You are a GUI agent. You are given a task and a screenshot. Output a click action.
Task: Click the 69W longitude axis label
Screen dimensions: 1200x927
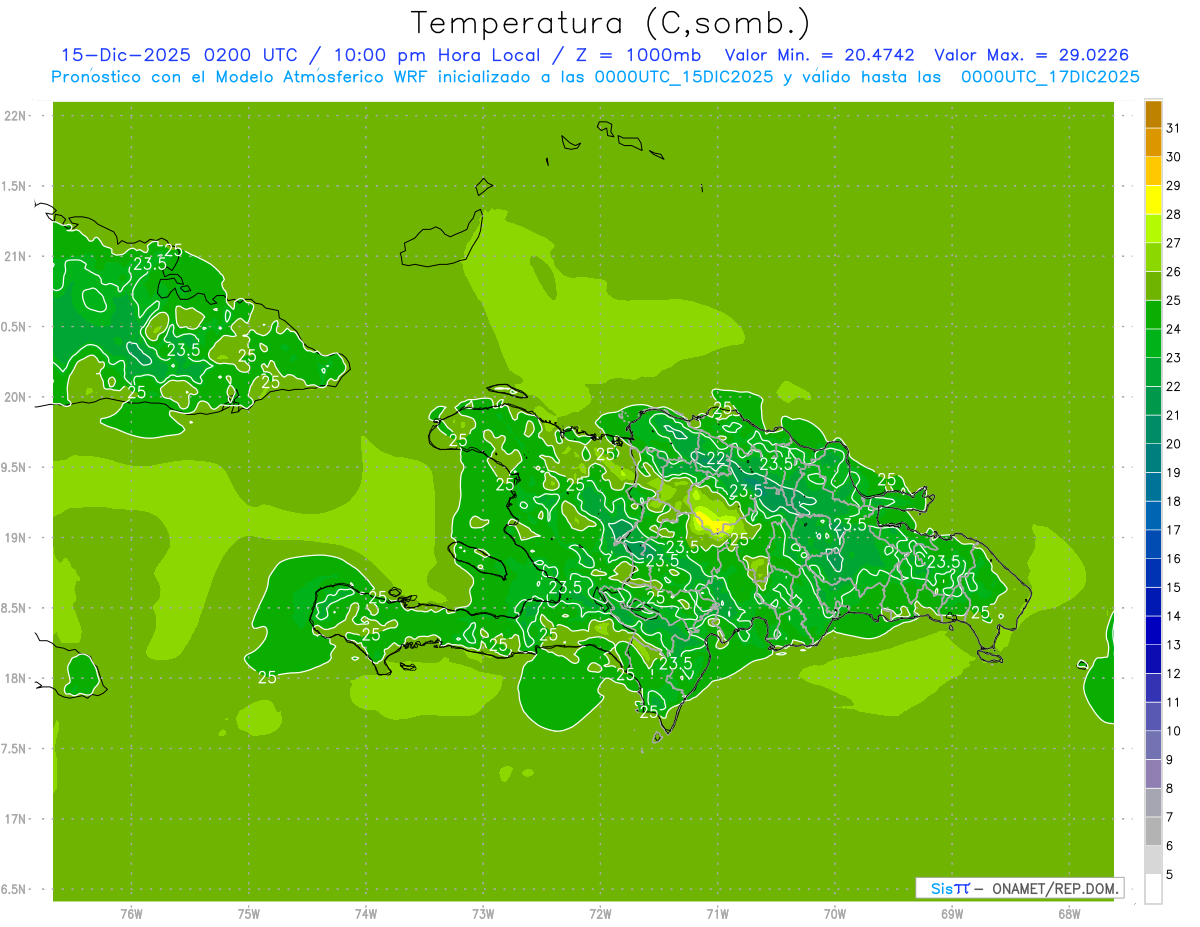[x=952, y=914]
